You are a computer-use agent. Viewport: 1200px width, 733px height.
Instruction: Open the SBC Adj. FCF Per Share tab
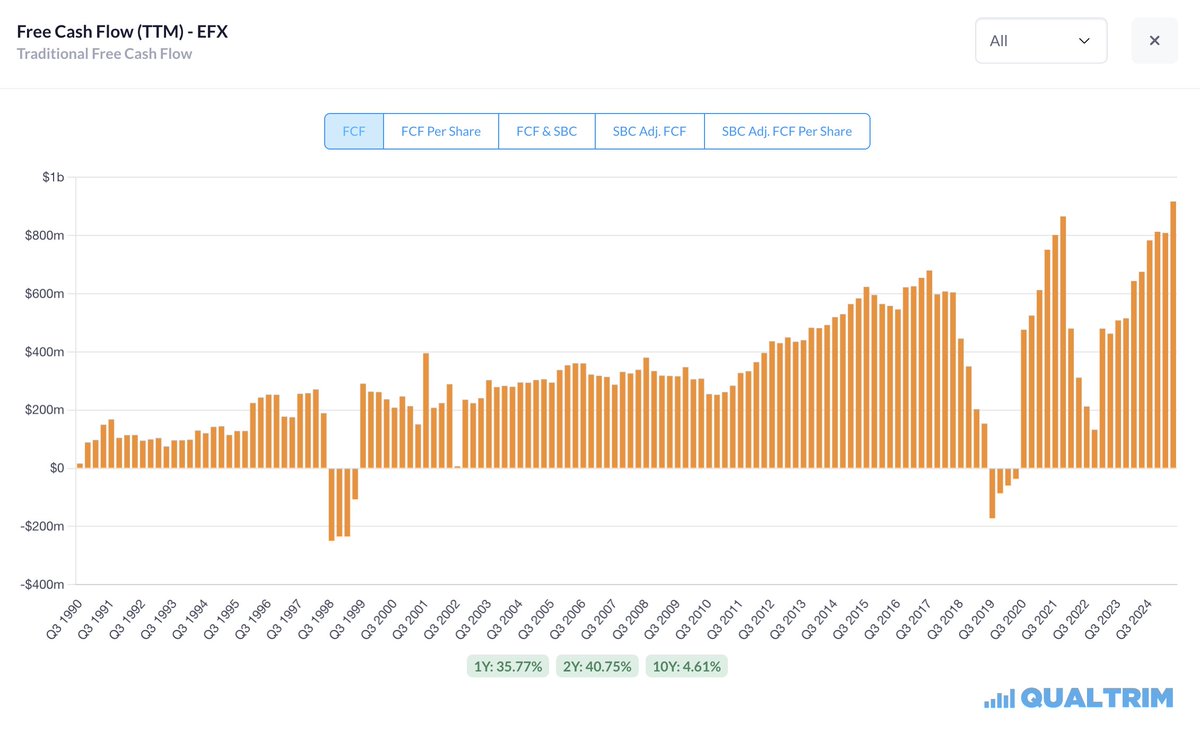pos(787,131)
